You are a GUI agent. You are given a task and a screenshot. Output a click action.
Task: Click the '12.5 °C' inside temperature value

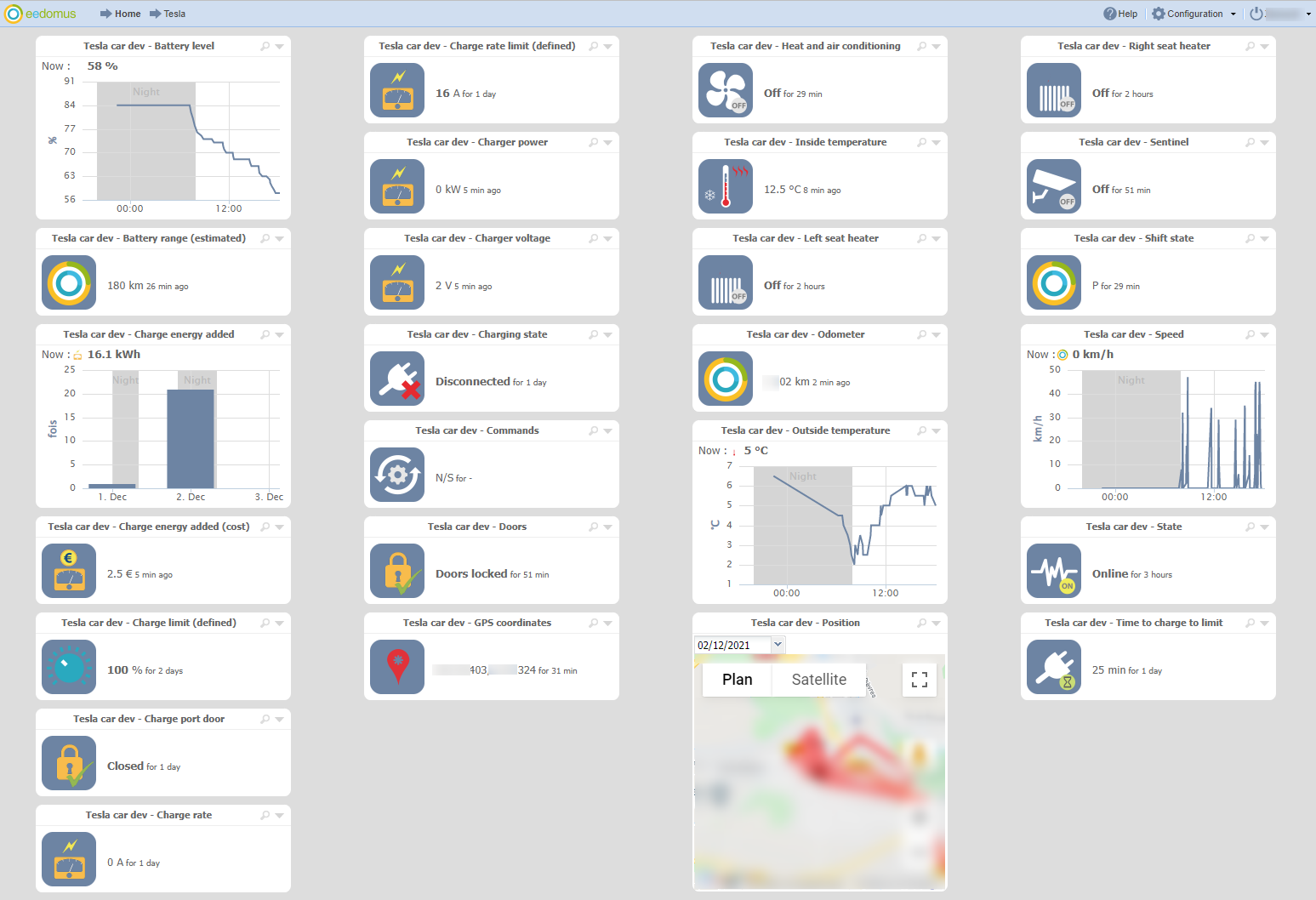[782, 190]
